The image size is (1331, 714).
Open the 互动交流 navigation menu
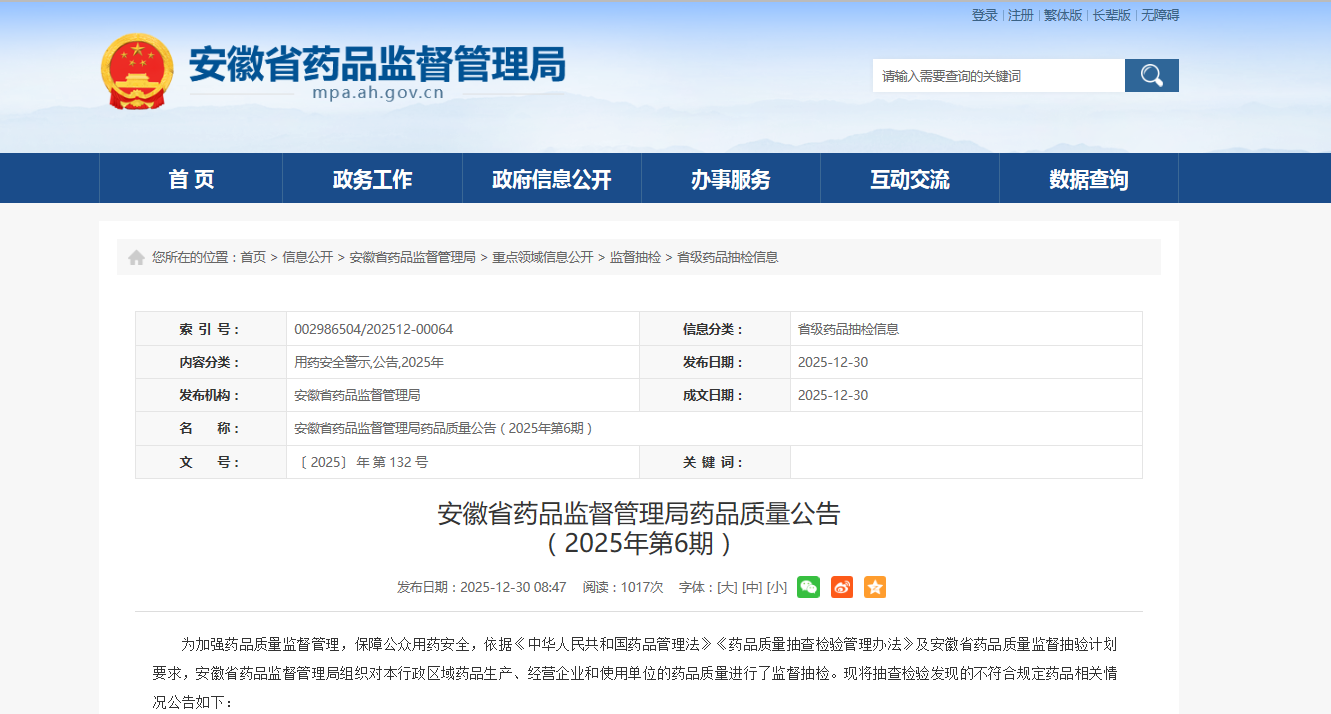pyautogui.click(x=909, y=180)
